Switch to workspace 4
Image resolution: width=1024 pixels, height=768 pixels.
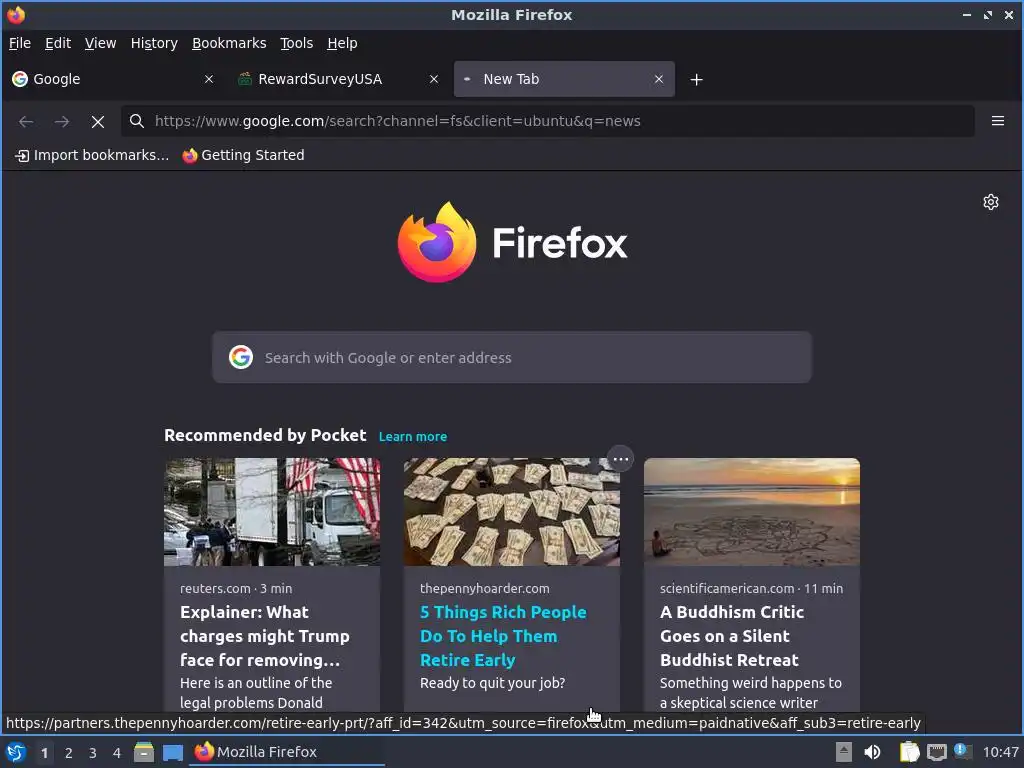117,753
